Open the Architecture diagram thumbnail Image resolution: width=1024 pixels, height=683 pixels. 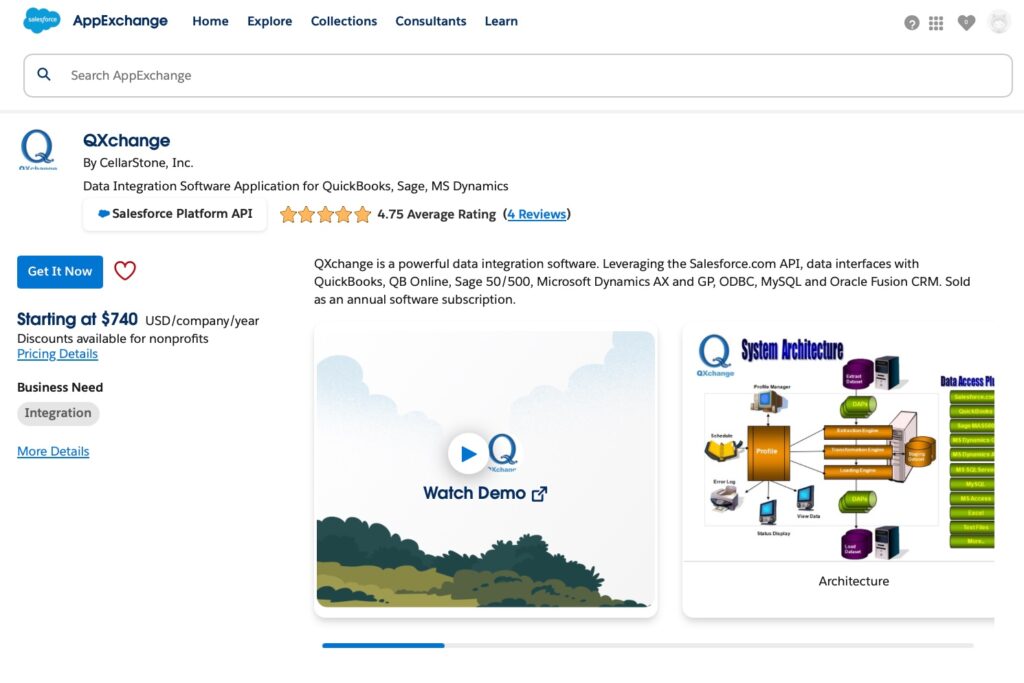(839, 446)
